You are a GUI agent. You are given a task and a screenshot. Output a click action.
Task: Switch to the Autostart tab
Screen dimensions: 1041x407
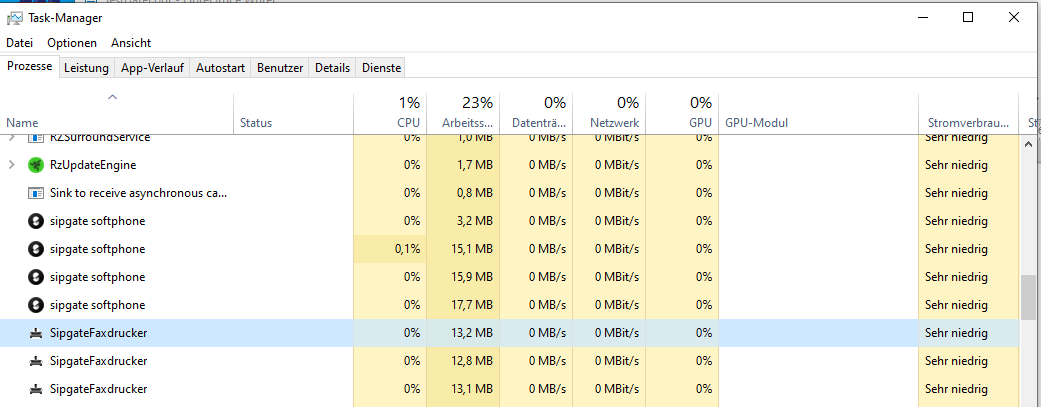click(220, 68)
